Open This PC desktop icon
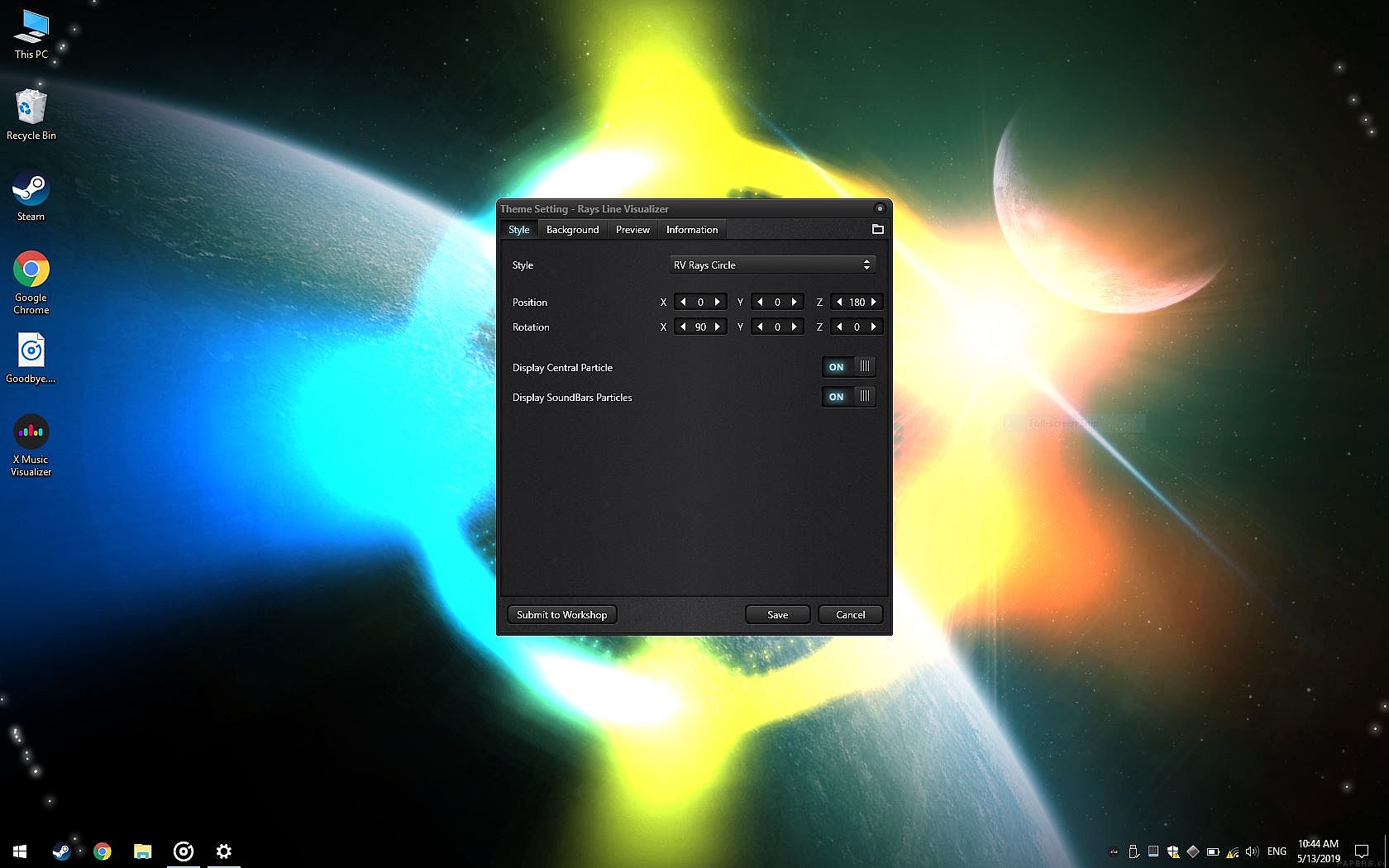This screenshot has width=1389, height=868. (x=31, y=35)
